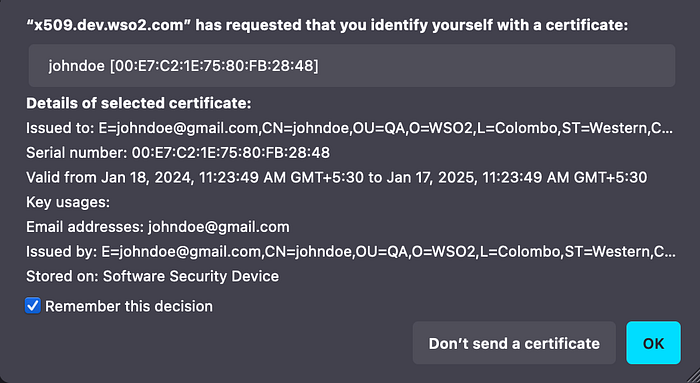The image size is (700, 383).
Task: Click Don't send a certificate button
Action: click(514, 343)
